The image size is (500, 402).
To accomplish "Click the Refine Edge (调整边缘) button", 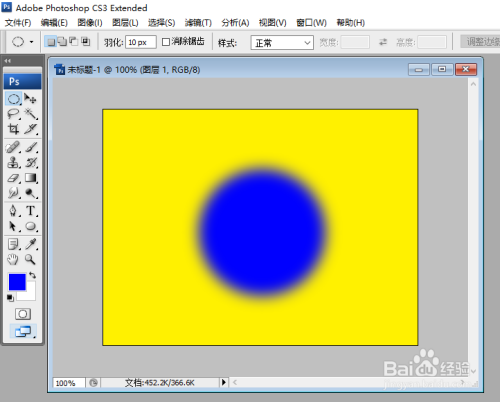I will pyautogui.click(x=481, y=42).
